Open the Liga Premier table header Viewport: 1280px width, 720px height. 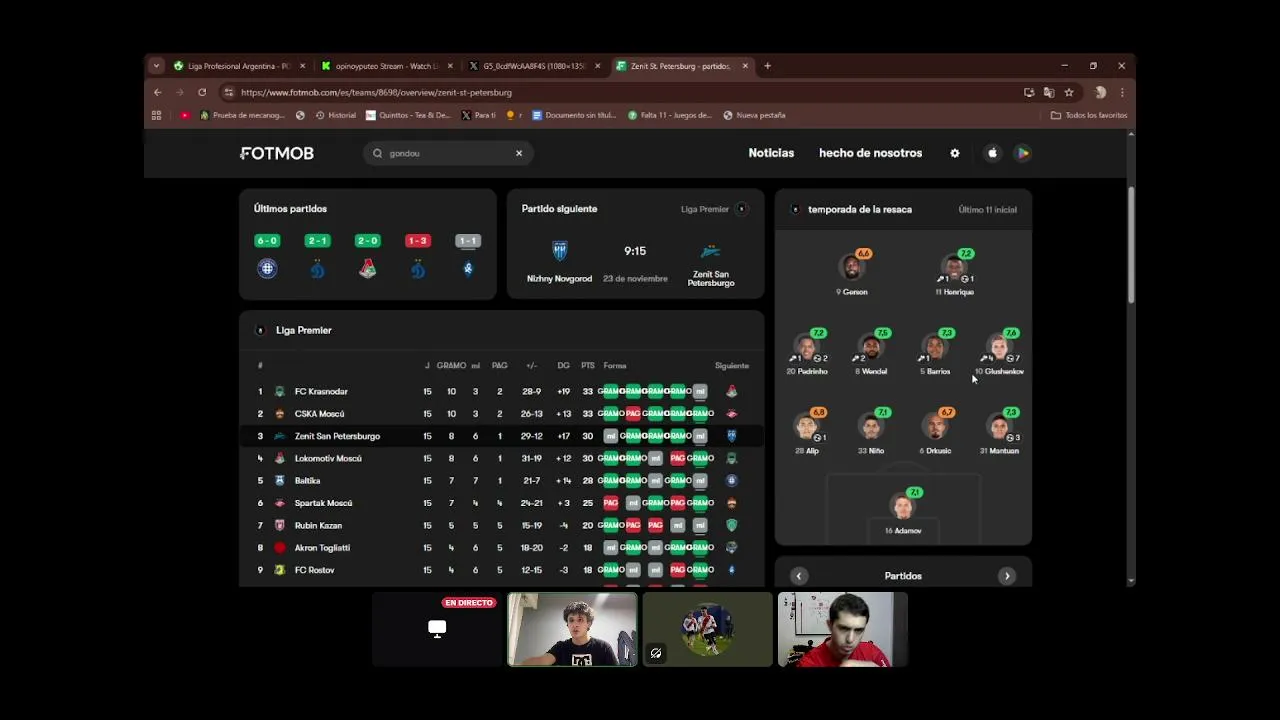click(x=303, y=330)
